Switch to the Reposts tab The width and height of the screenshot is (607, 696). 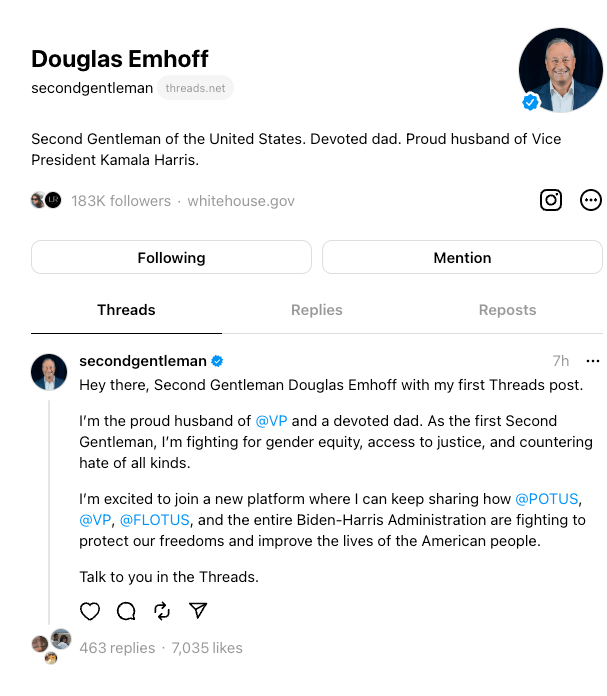coord(507,310)
